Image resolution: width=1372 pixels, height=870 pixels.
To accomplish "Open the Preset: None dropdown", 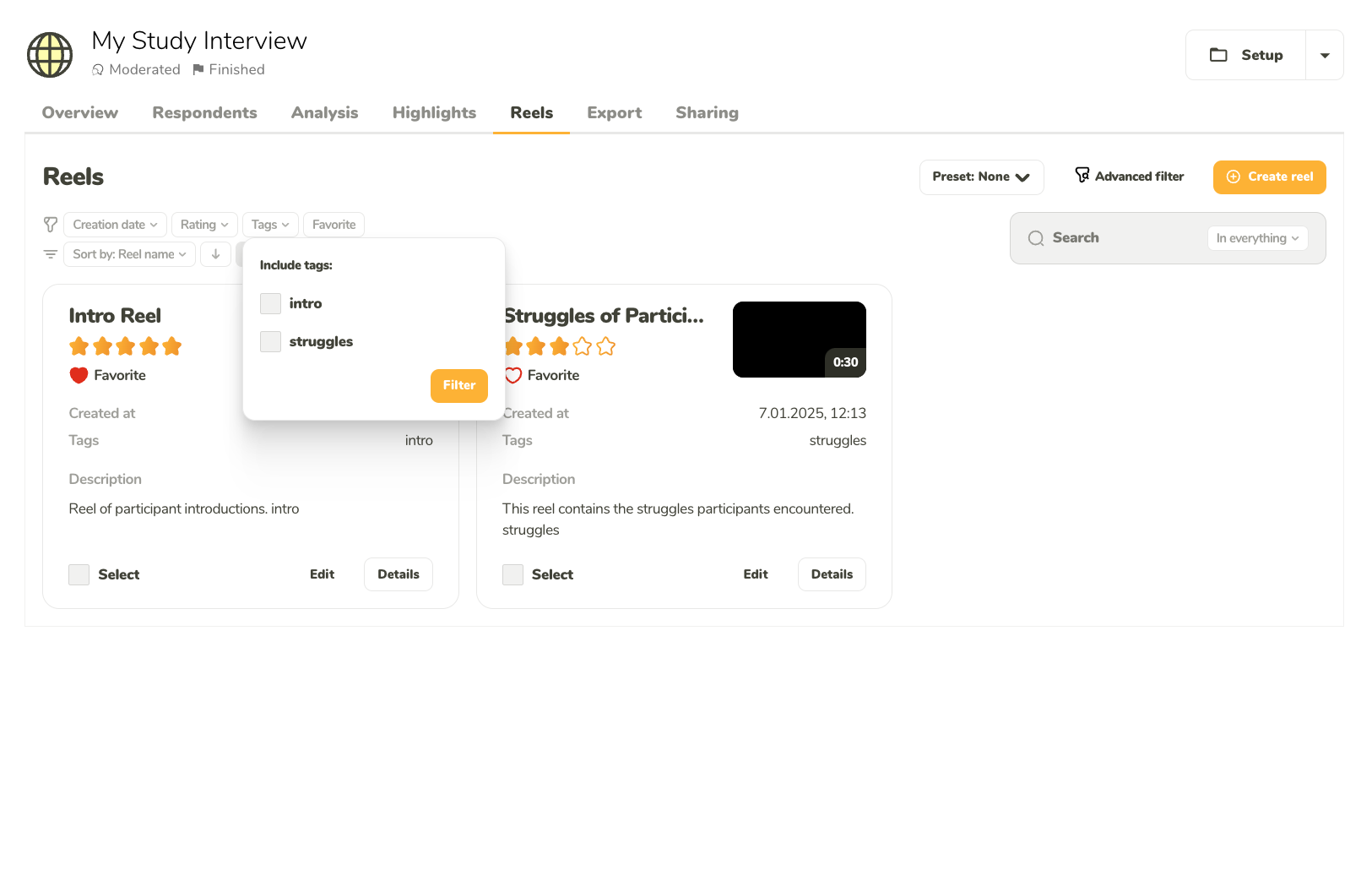I will [981, 177].
